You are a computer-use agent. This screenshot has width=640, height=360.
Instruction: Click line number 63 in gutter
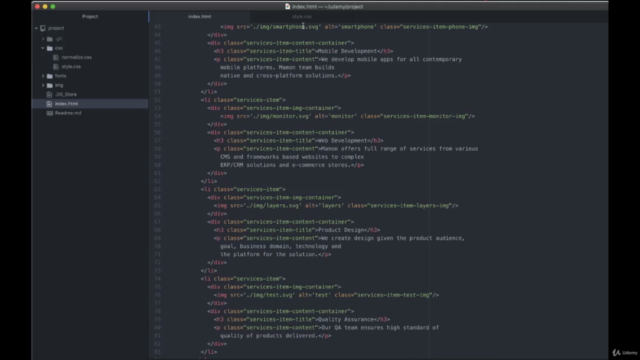coord(157,189)
